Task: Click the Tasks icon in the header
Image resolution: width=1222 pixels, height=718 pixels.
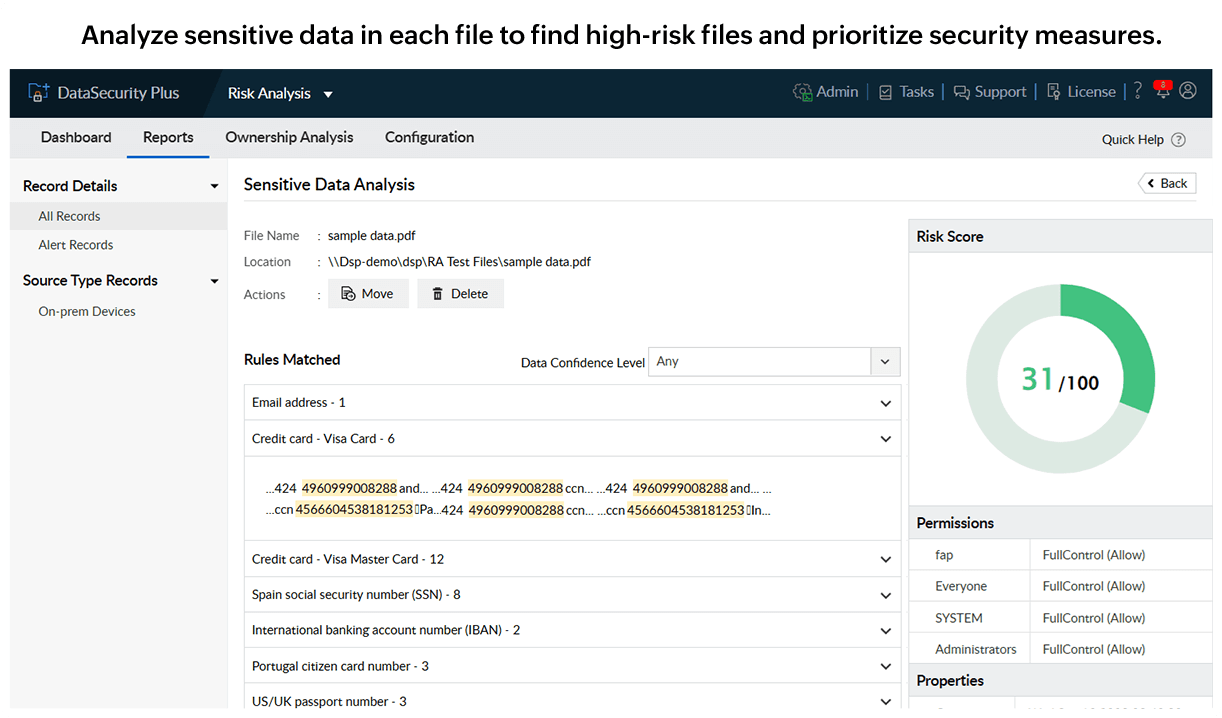Action: coord(885,91)
